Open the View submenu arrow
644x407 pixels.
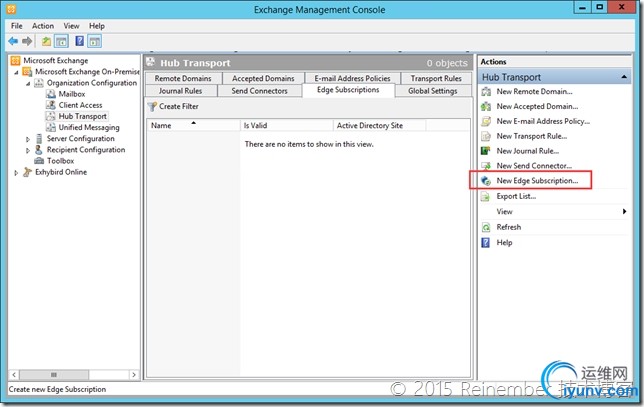(624, 212)
